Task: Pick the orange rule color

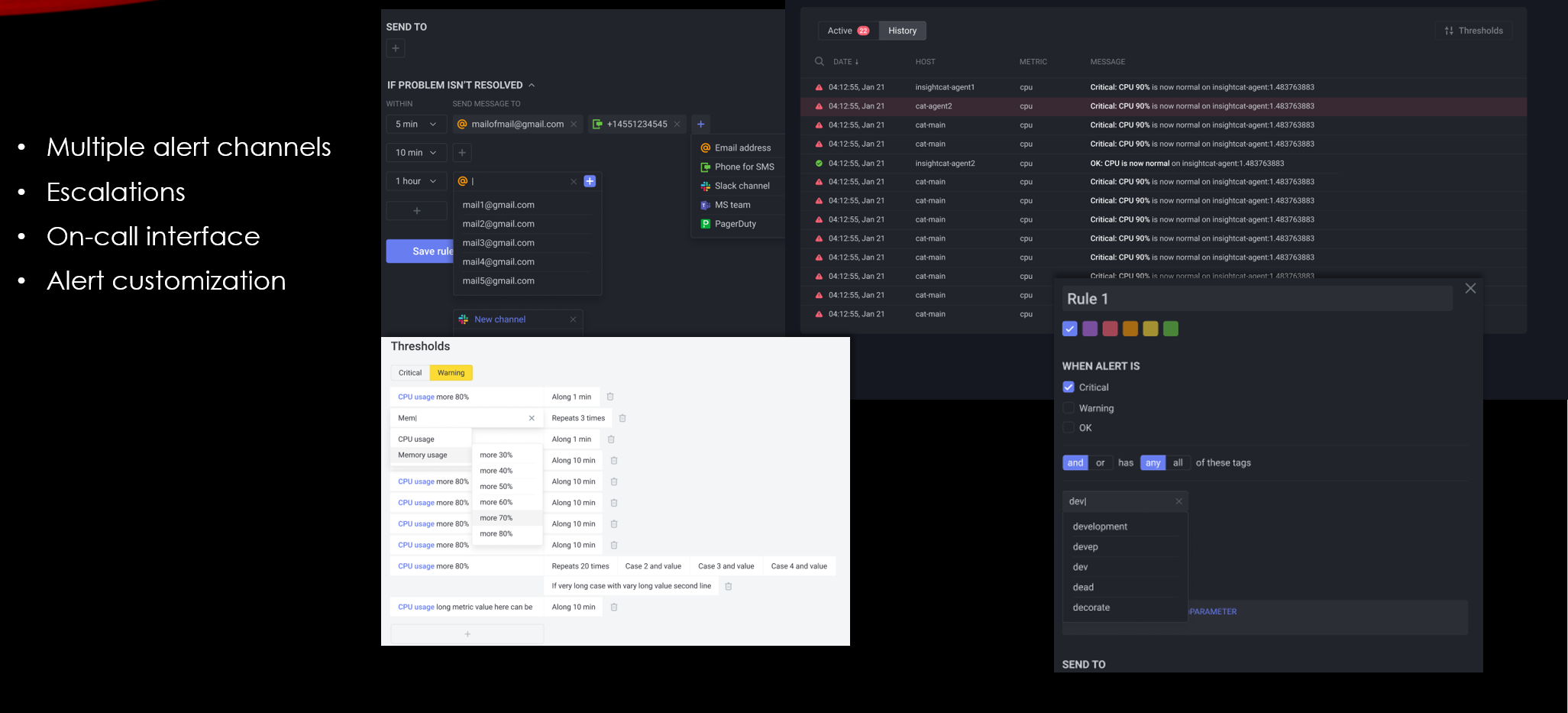Action: [1130, 329]
